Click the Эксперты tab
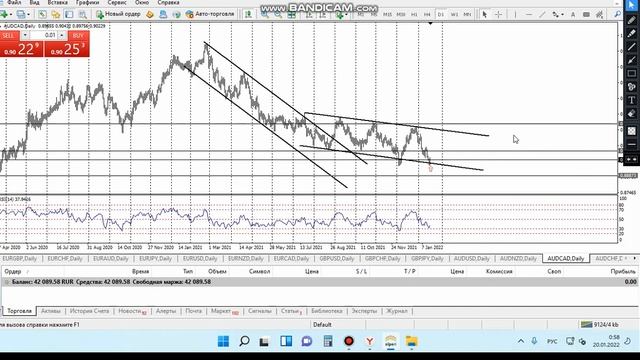Viewport: 640px width, 360px height. pyautogui.click(x=364, y=311)
